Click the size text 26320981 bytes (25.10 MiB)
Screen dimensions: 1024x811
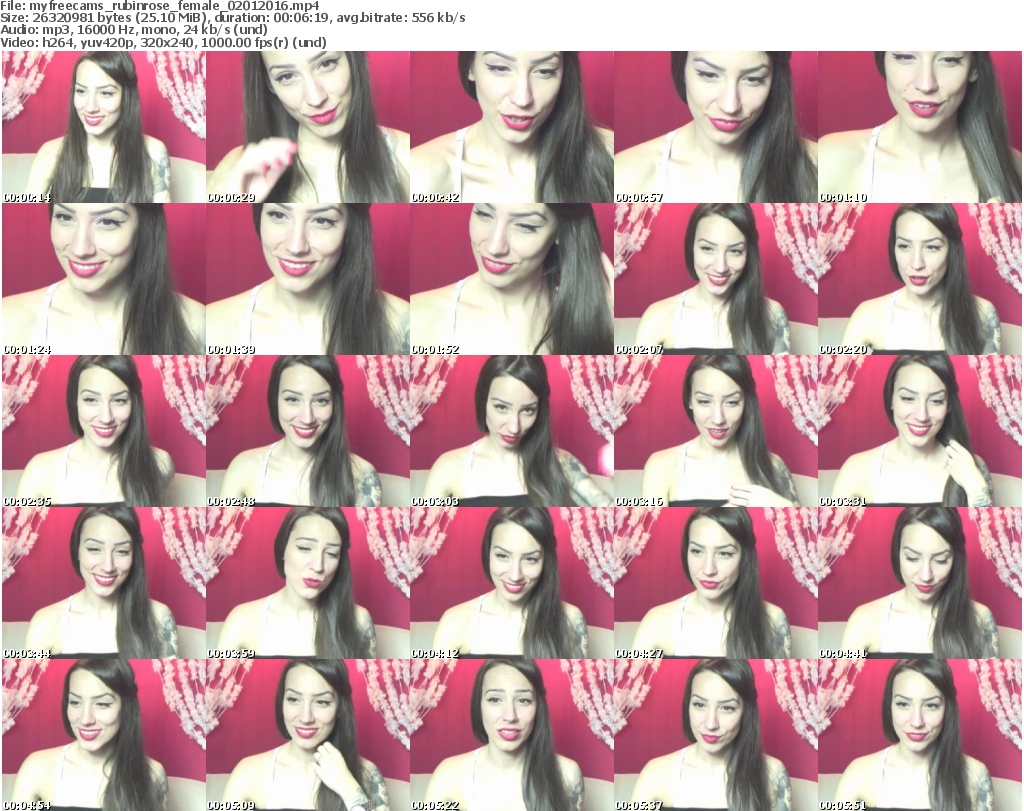(x=119, y=18)
